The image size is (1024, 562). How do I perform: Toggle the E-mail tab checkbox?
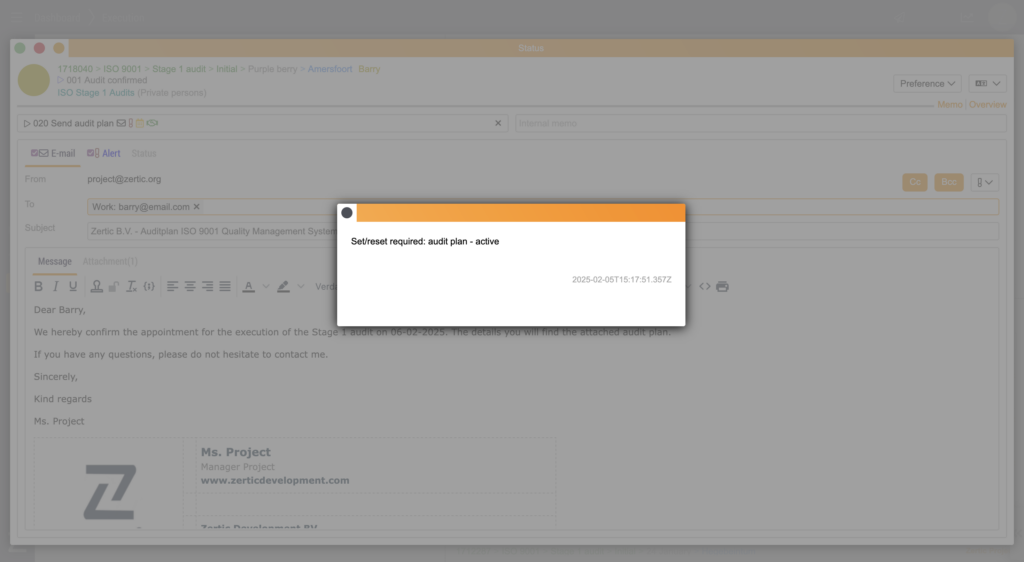(35, 154)
